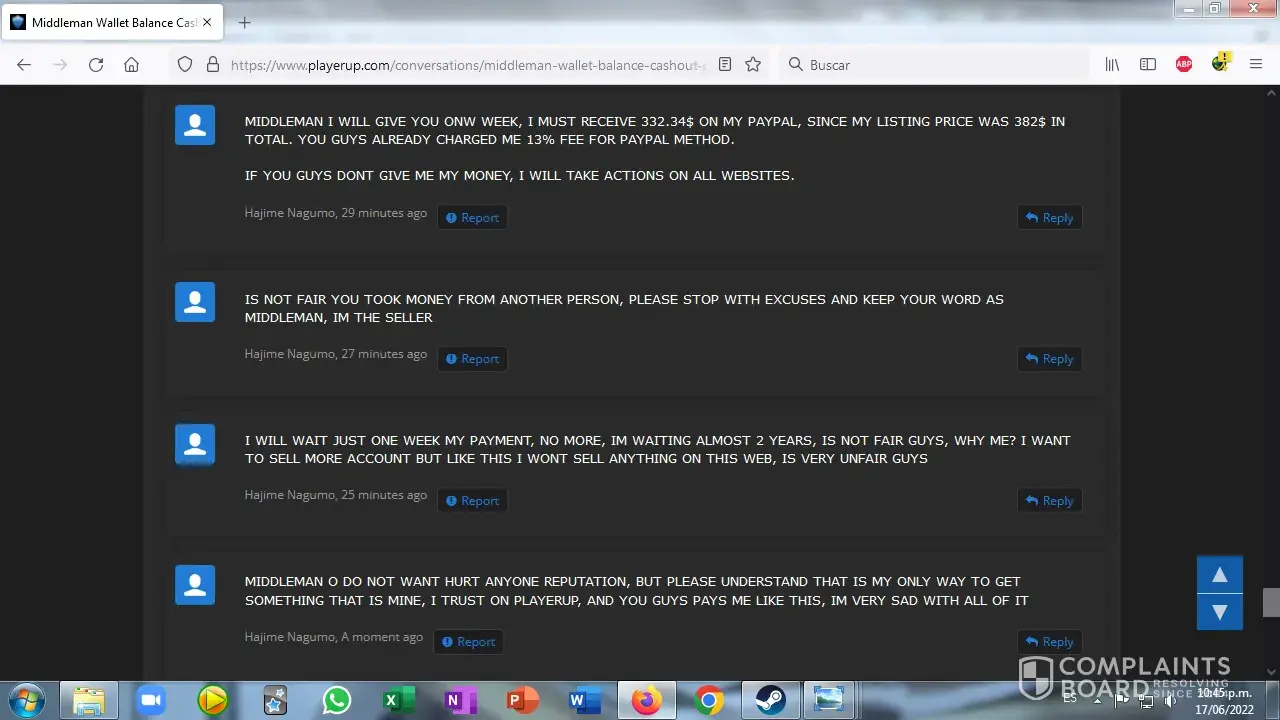Open the media player taskbar icon
Image resolution: width=1280 pixels, height=720 pixels.
(213, 700)
